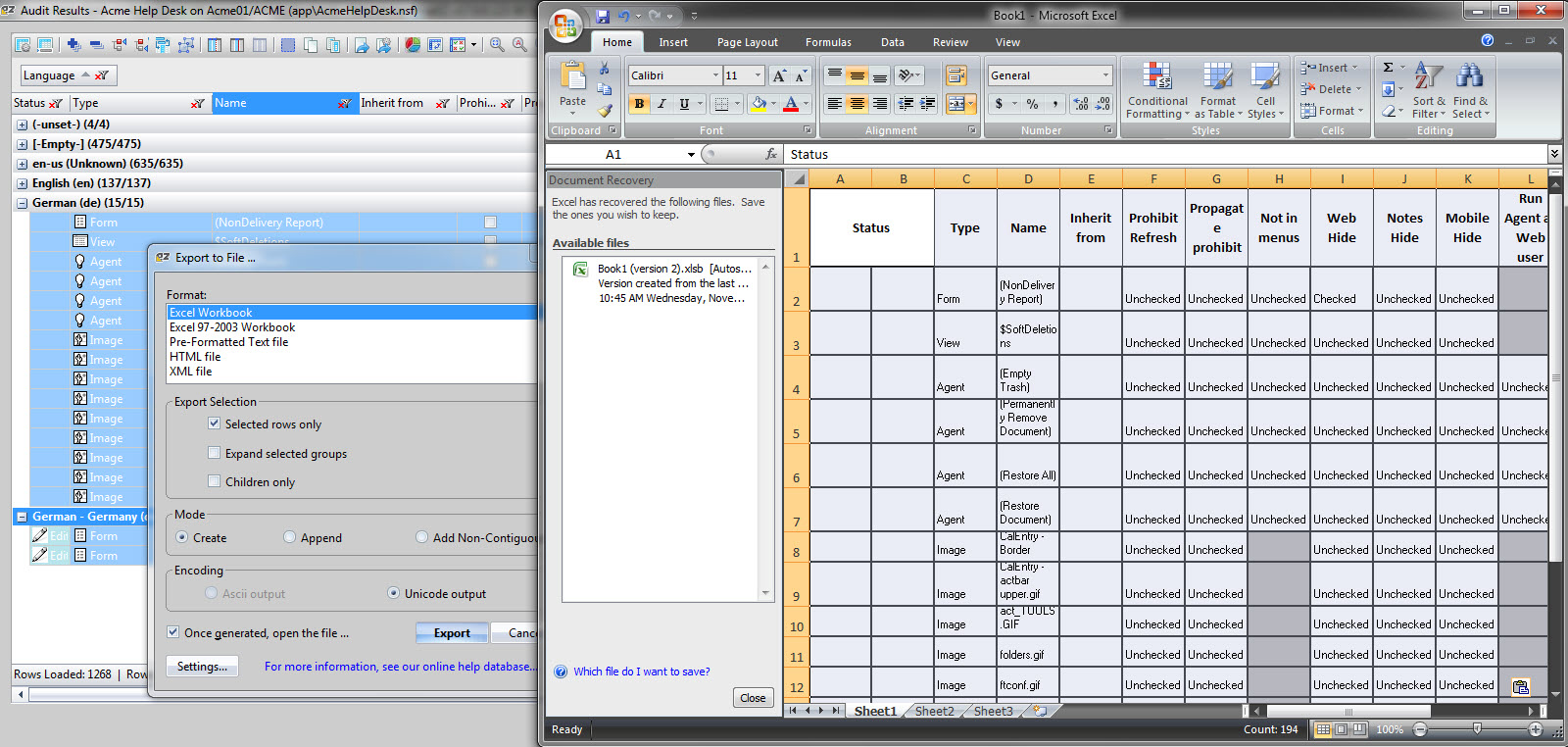Click the Font Color red A icon
Image resolution: width=1568 pixels, height=747 pixels.
click(791, 103)
